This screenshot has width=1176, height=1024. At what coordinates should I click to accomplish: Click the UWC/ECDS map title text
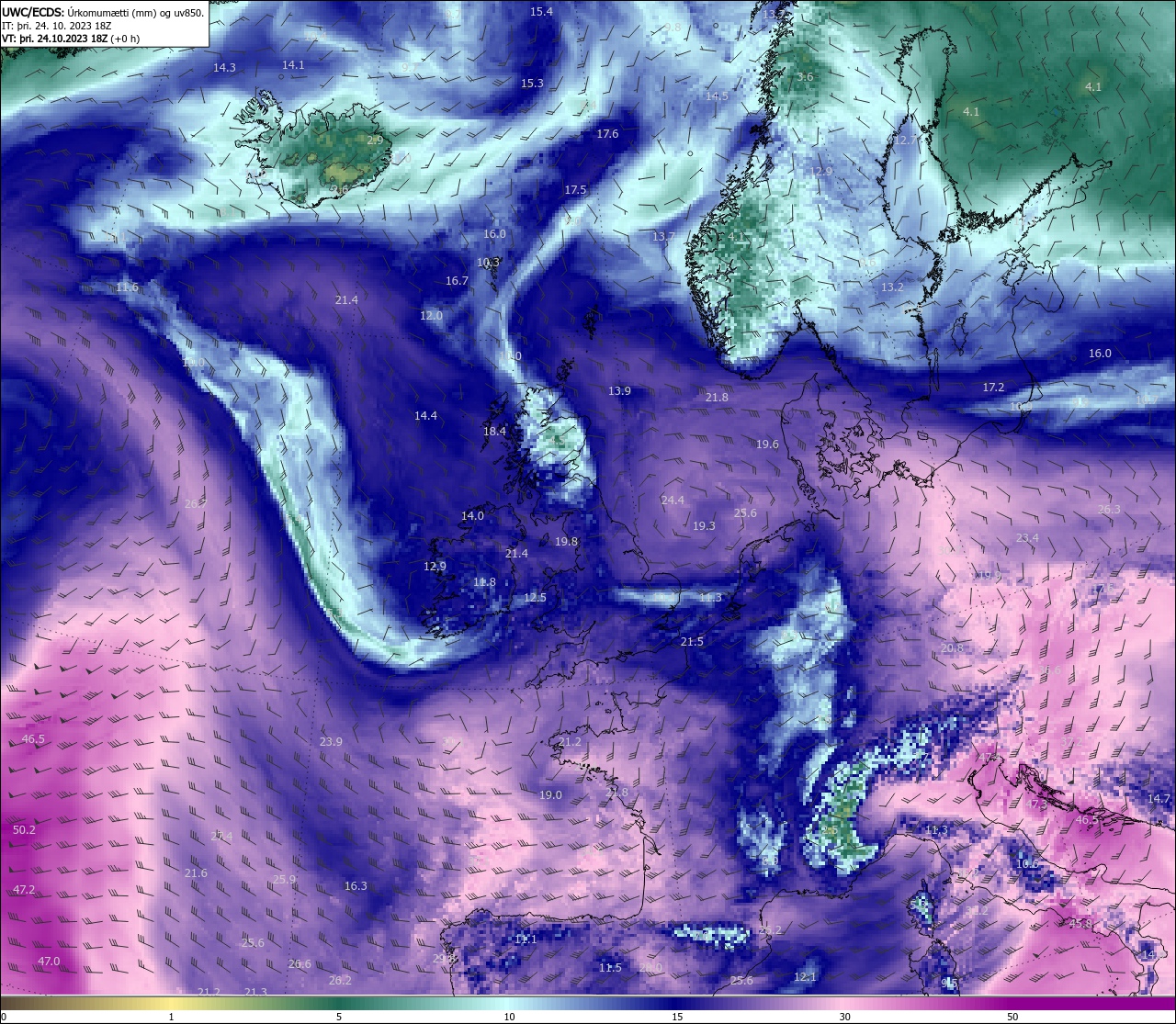(103, 13)
